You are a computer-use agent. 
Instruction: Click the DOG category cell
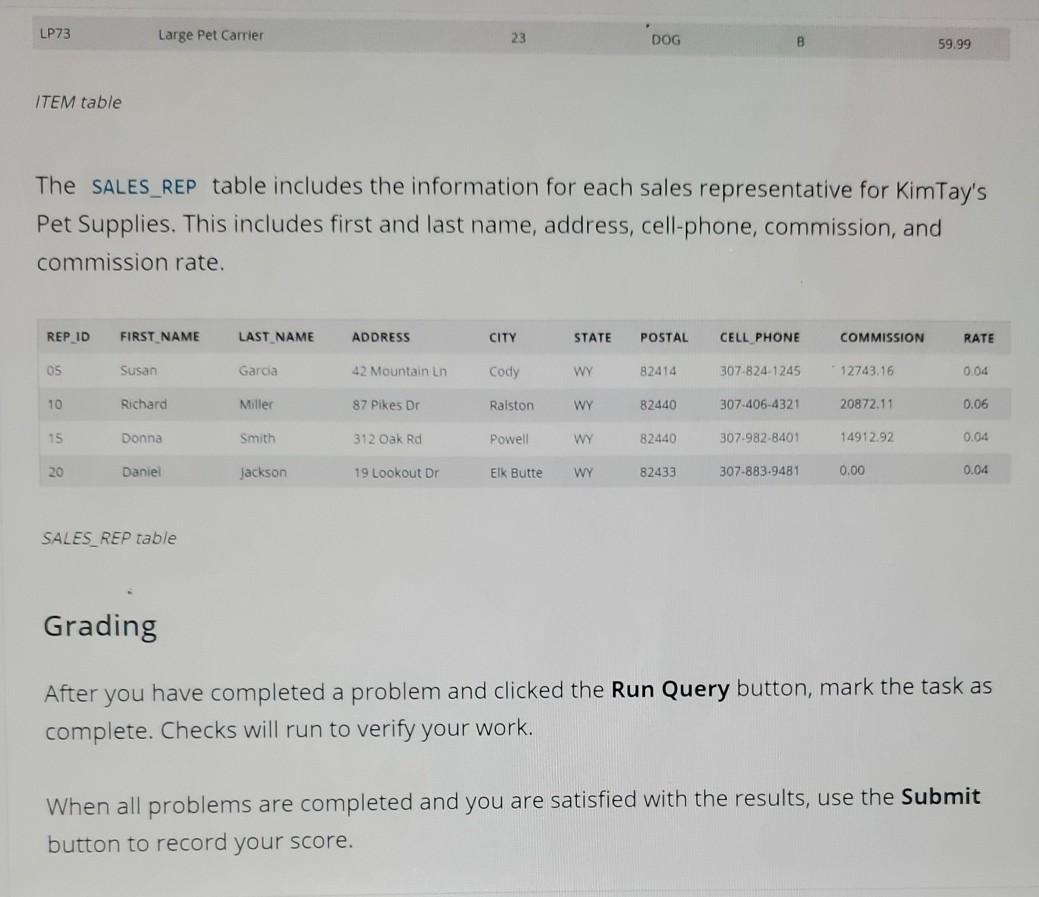[x=666, y=40]
